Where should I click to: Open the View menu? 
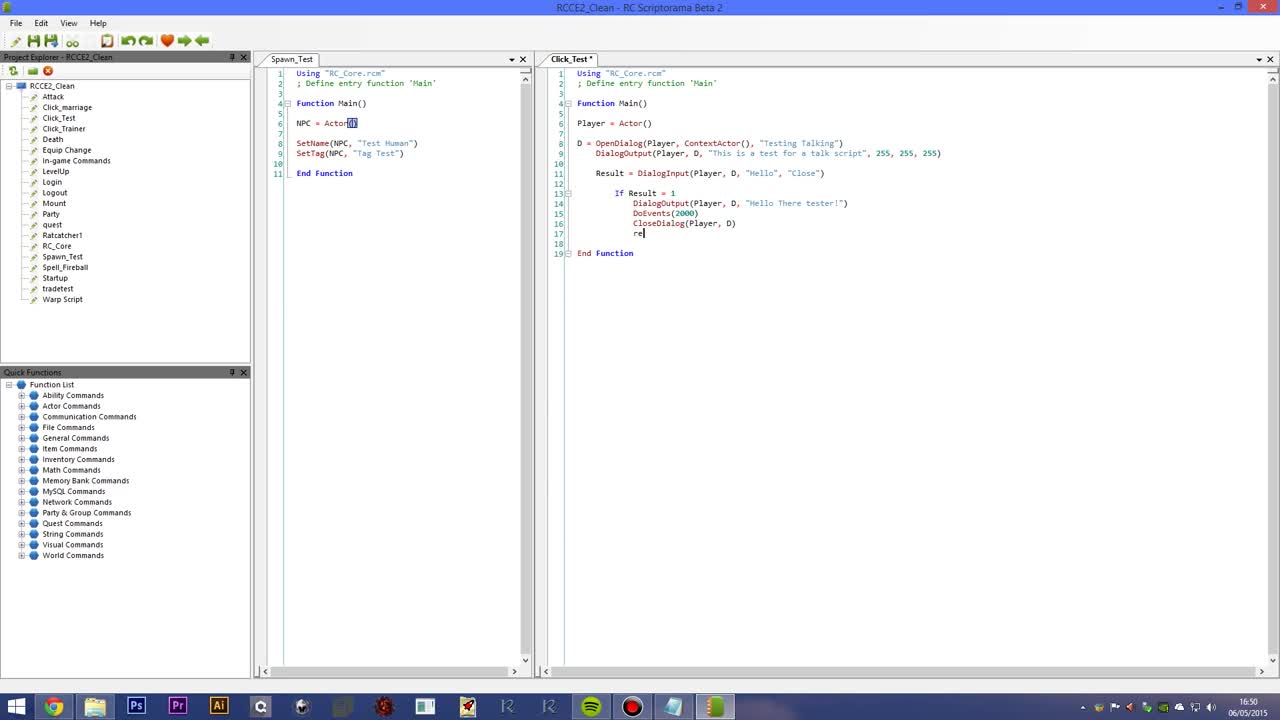tap(68, 23)
